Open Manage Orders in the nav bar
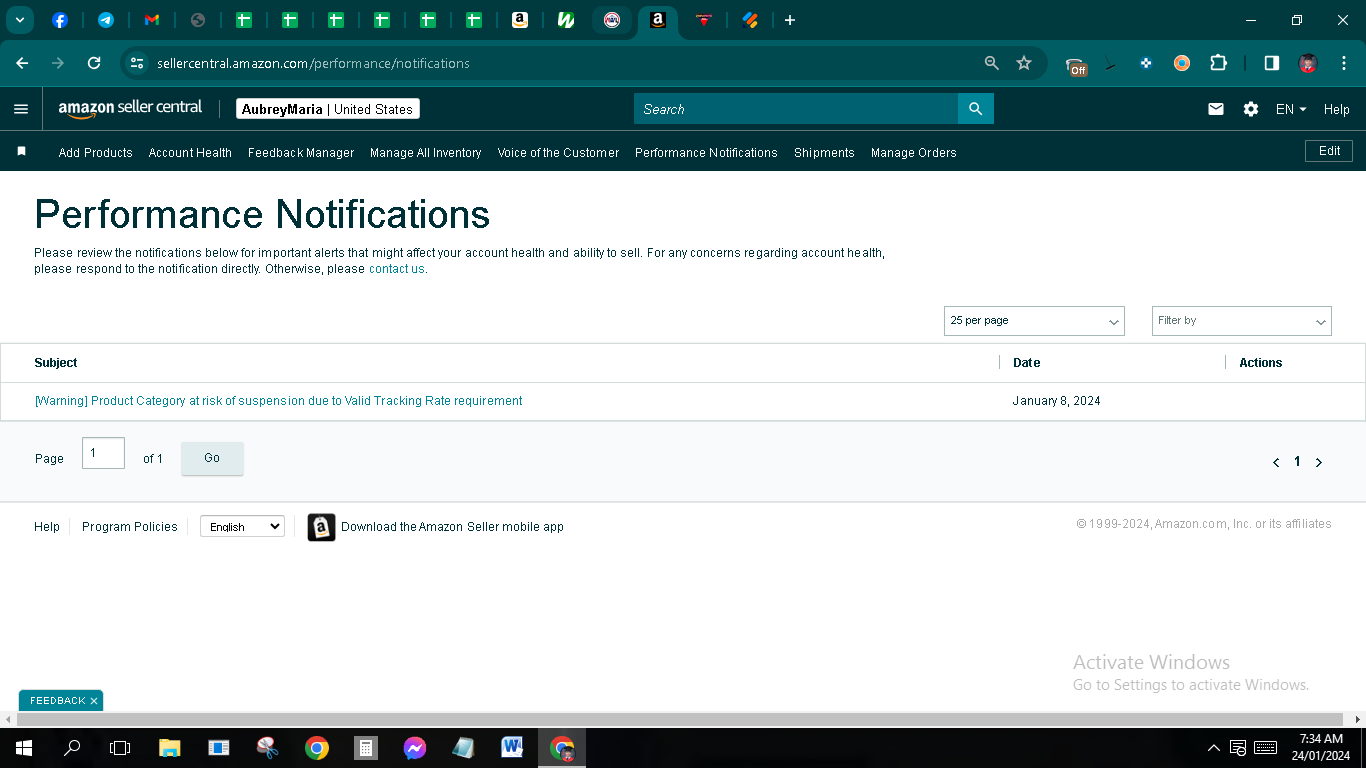1366x768 pixels. tap(914, 153)
